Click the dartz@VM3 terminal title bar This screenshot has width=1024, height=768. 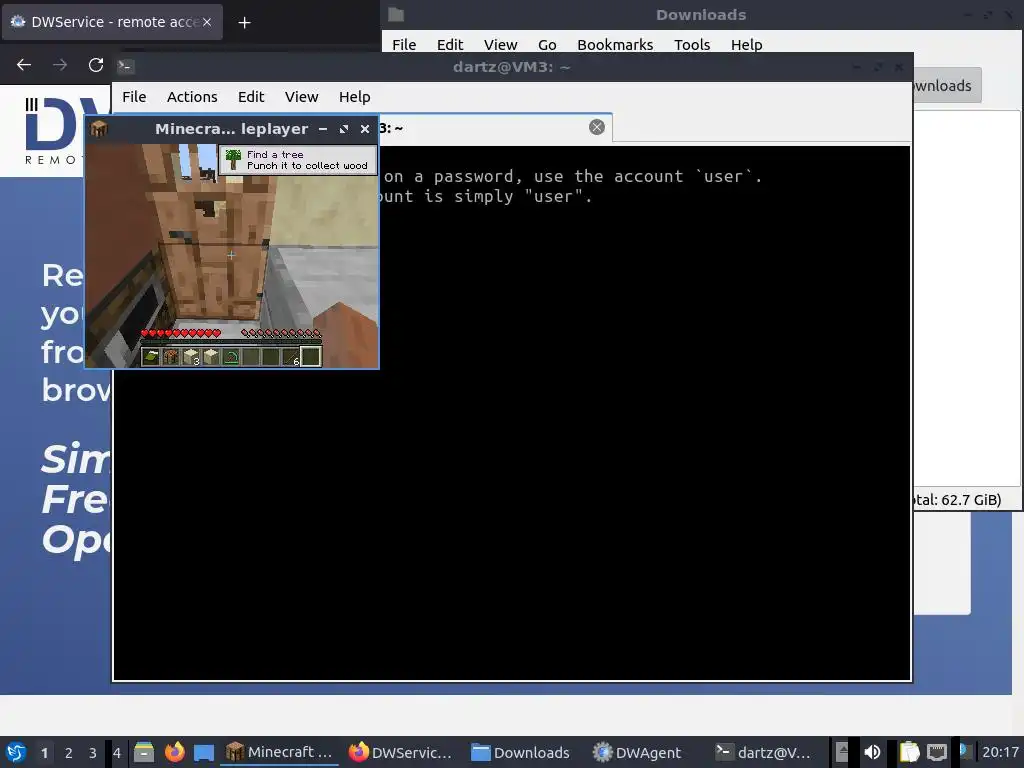click(x=512, y=67)
